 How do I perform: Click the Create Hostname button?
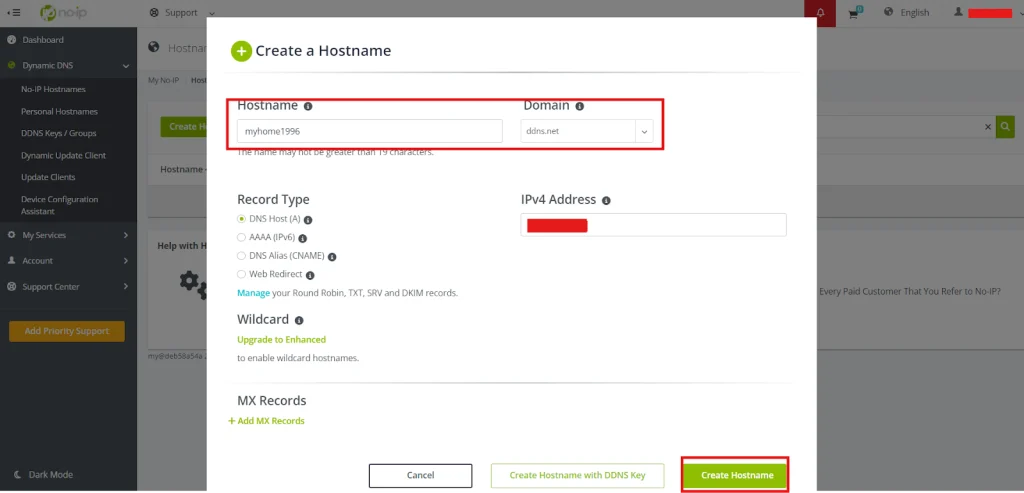(x=736, y=475)
